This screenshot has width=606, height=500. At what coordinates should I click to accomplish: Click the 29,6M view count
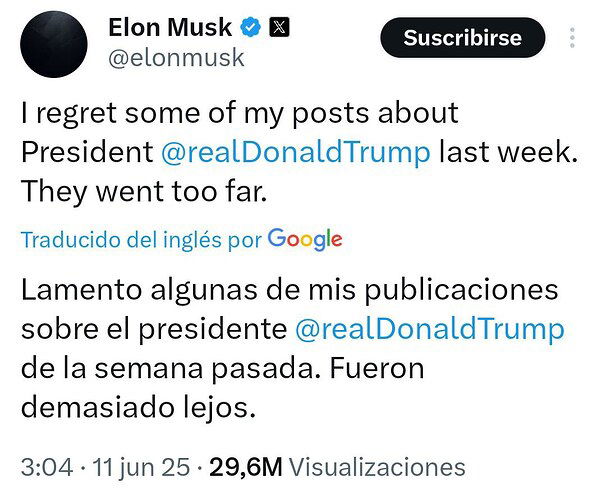click(245, 467)
